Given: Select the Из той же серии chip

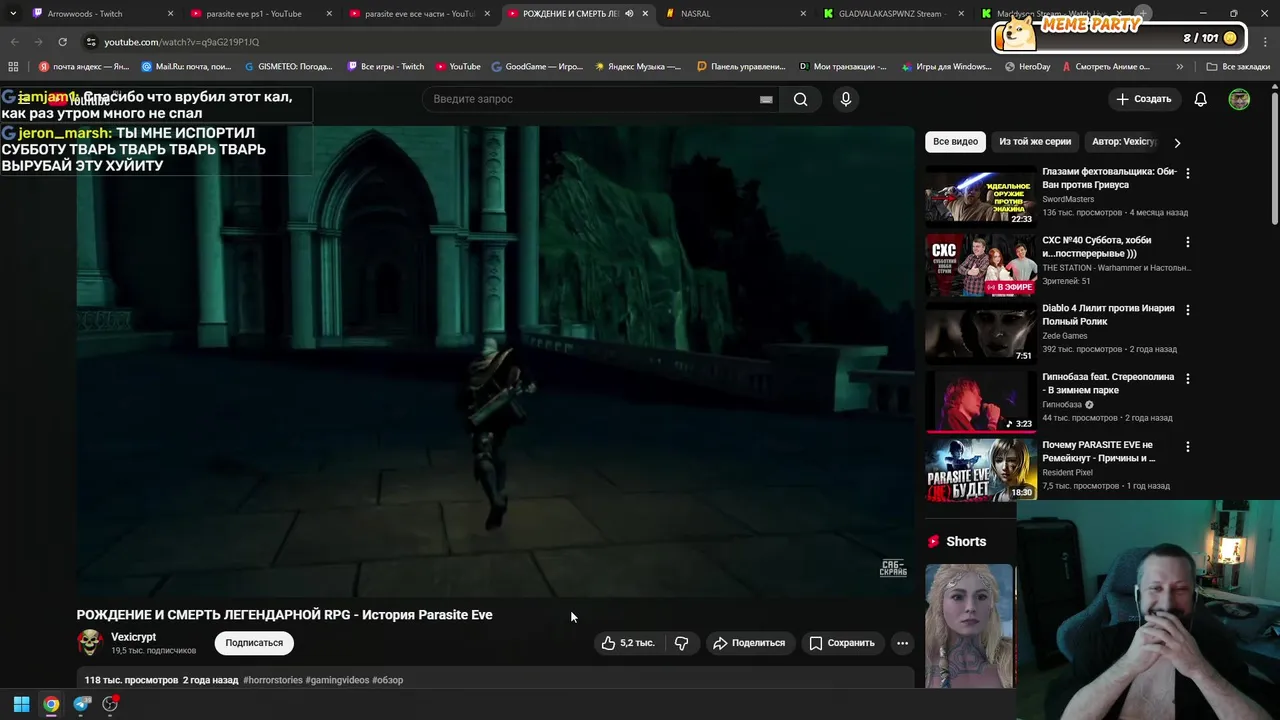Looking at the screenshot, I should point(1035,142).
